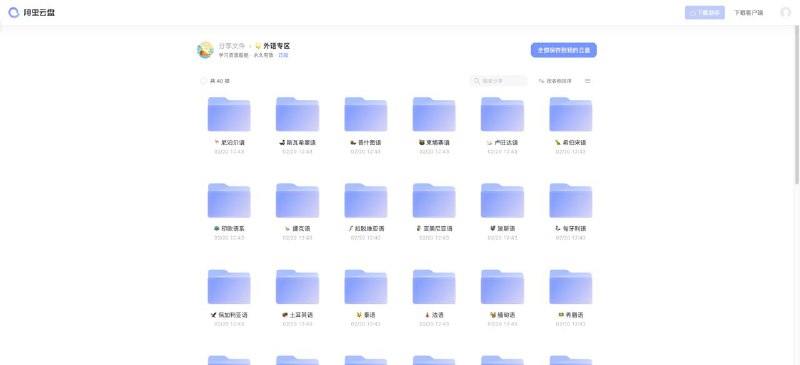Select the 外语专区 breadcrumb entry

click(273, 46)
